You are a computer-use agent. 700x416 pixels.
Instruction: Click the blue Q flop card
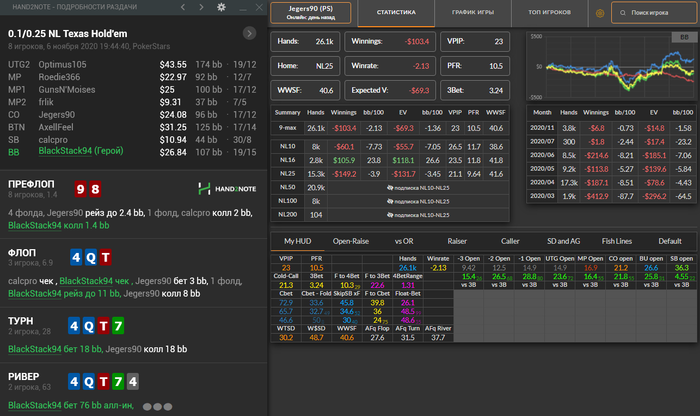(91, 258)
